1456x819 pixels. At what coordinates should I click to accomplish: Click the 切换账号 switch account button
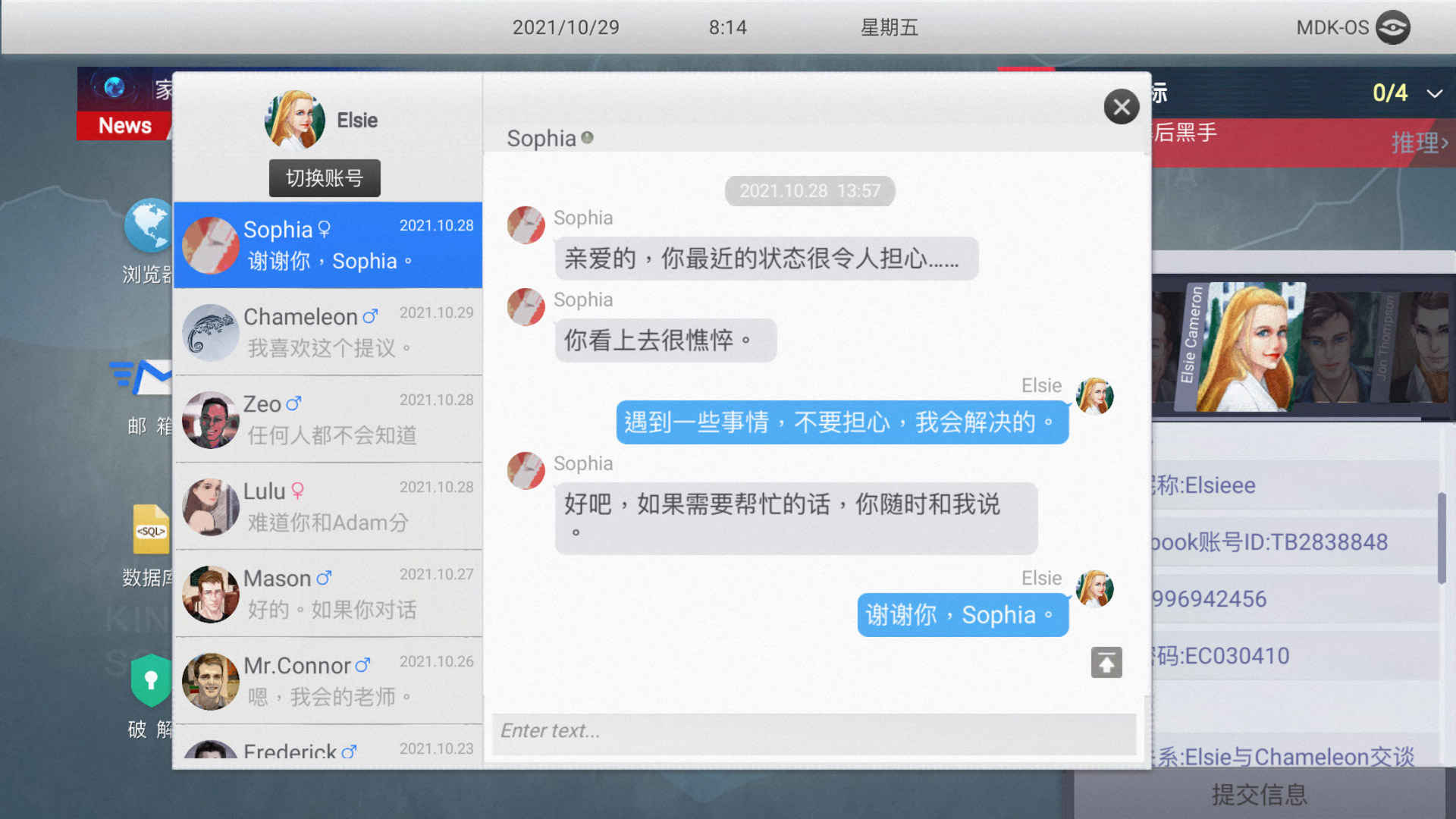[x=325, y=177]
